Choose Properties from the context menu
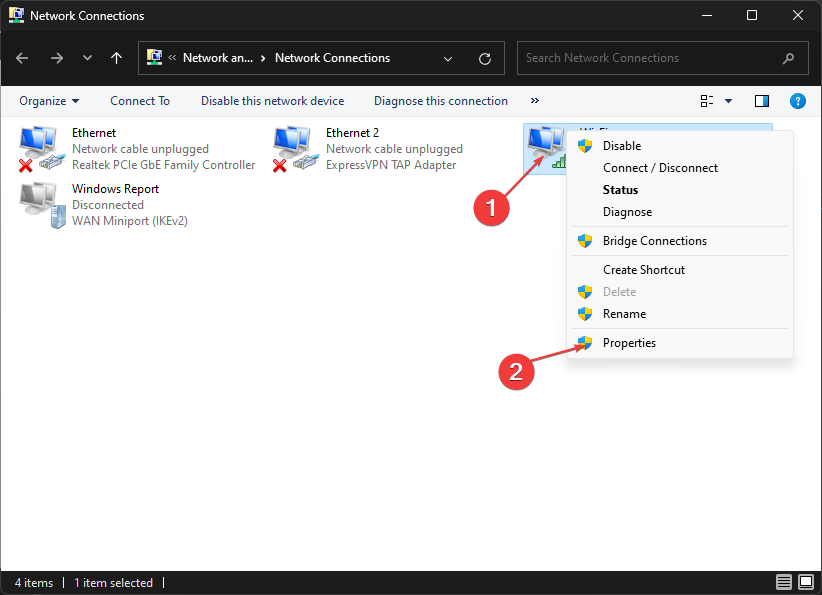 [629, 343]
